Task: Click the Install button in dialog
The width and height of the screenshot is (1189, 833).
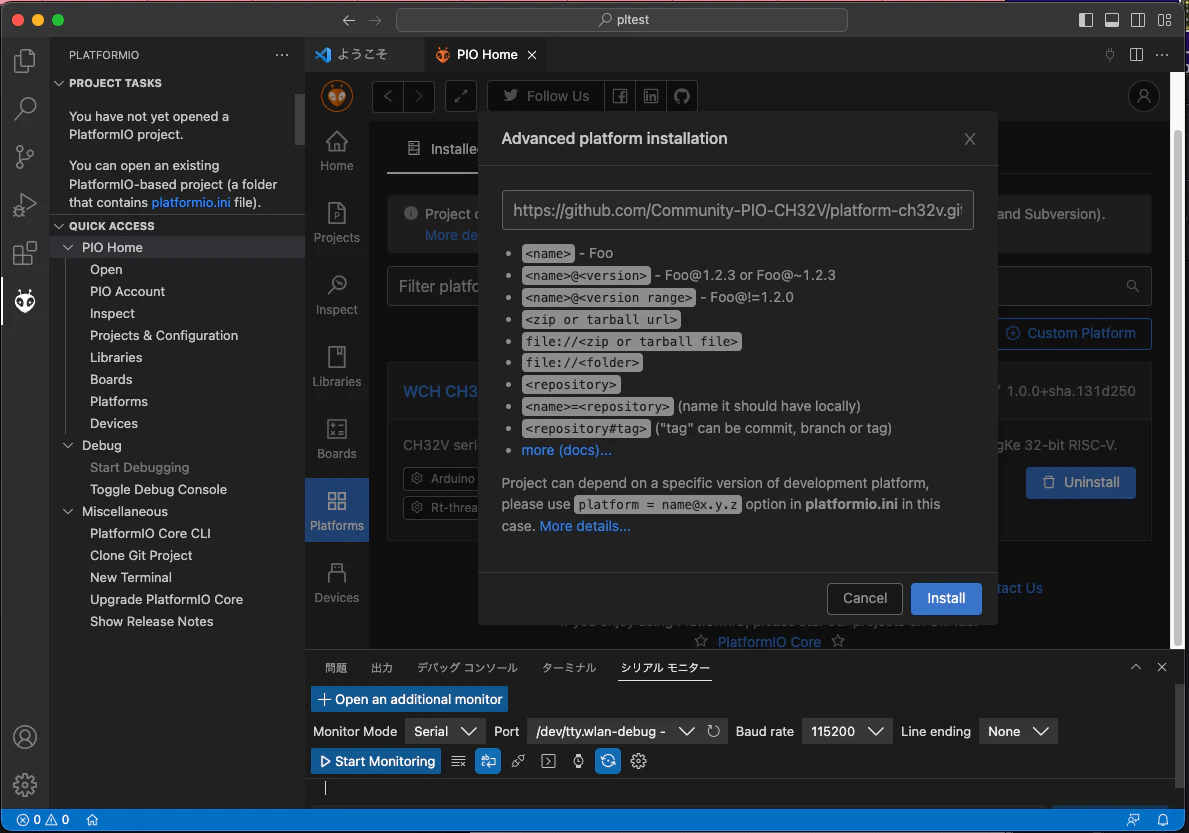Action: click(946, 599)
